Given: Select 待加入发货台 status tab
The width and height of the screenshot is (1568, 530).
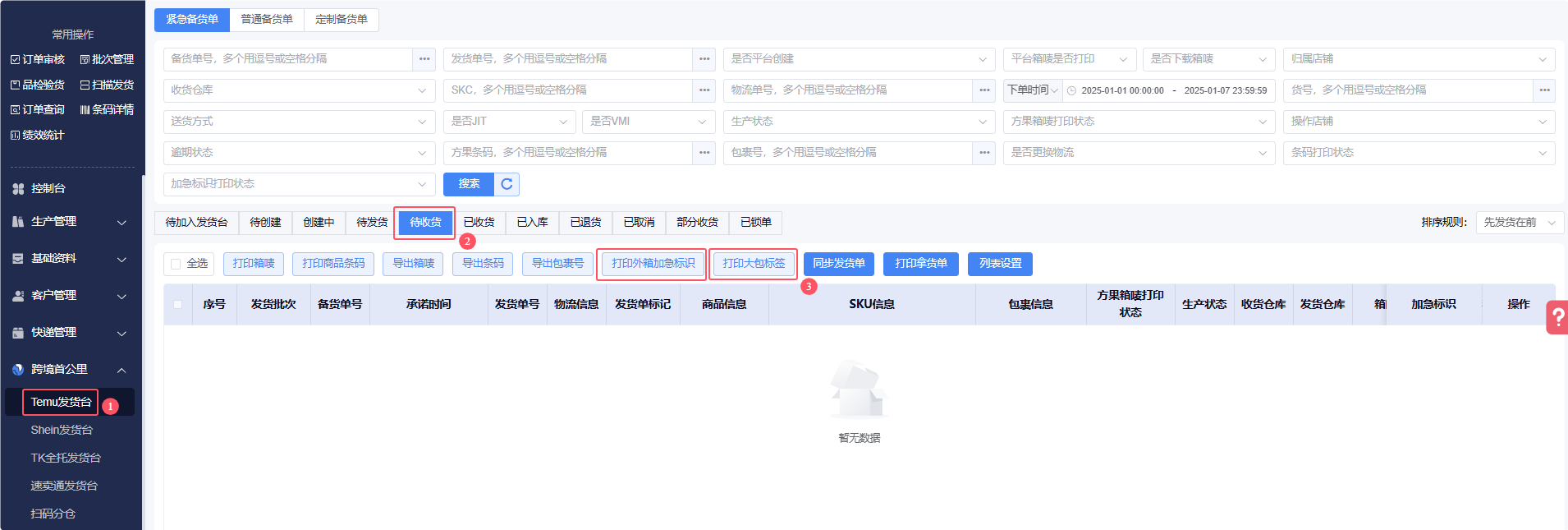Looking at the screenshot, I should point(196,223).
